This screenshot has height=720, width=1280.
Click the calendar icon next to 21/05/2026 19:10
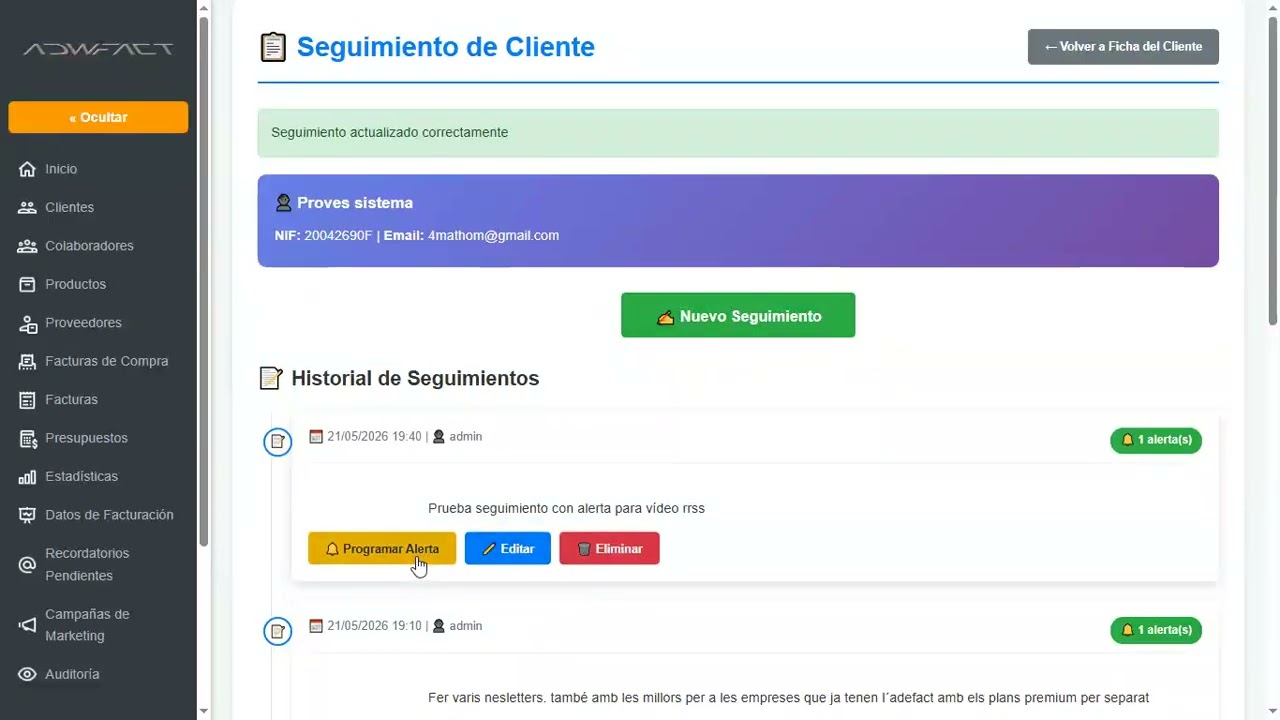[x=316, y=626]
